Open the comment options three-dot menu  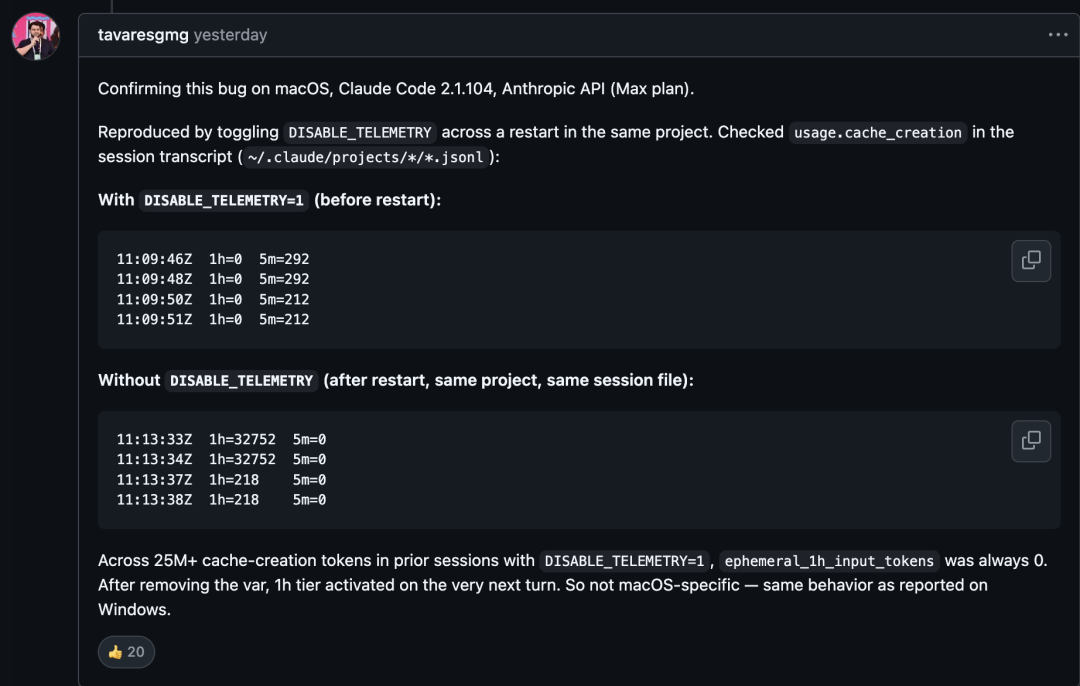tap(1058, 35)
